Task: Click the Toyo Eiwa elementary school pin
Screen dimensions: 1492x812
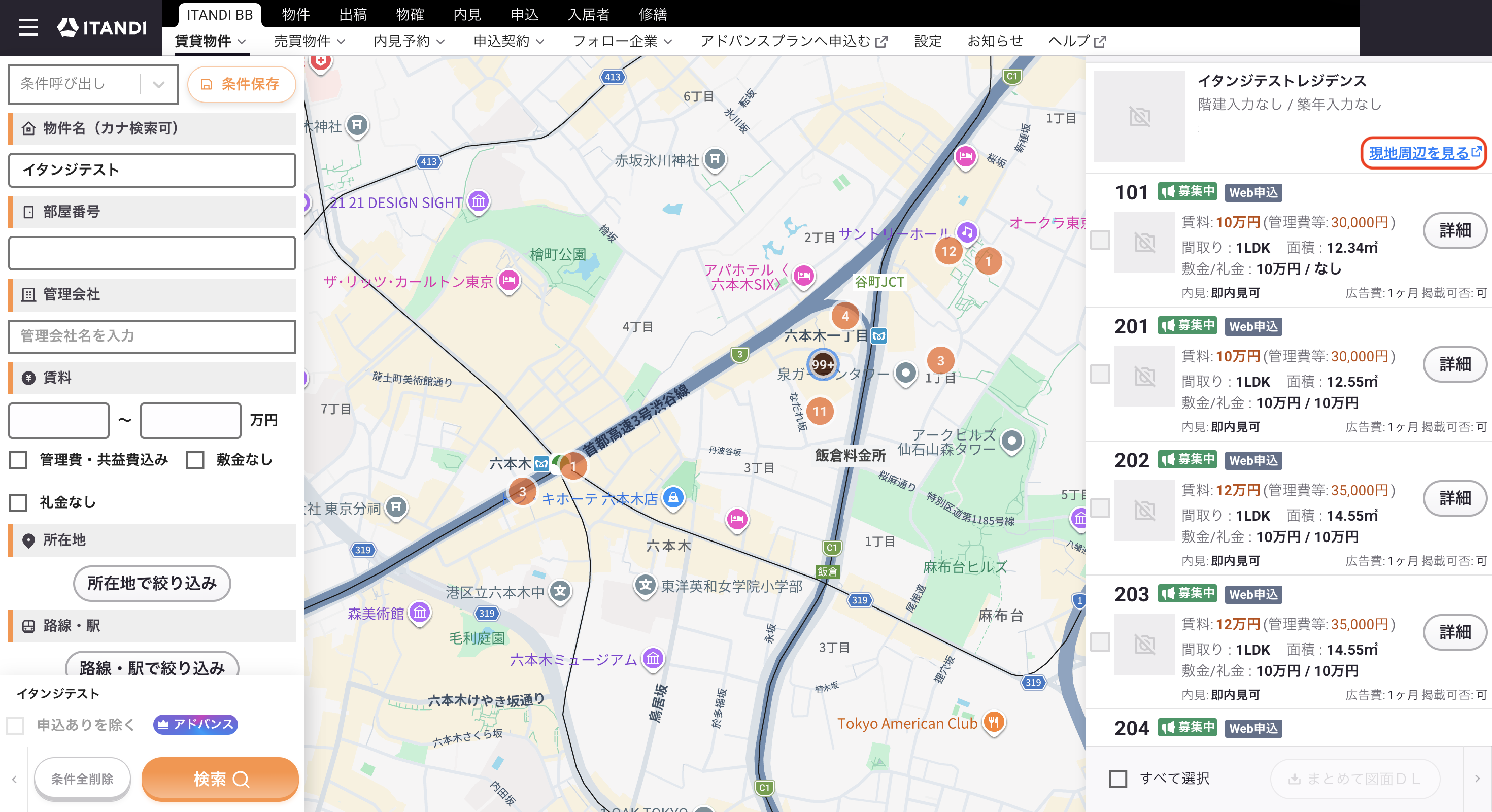Action: tap(645, 585)
